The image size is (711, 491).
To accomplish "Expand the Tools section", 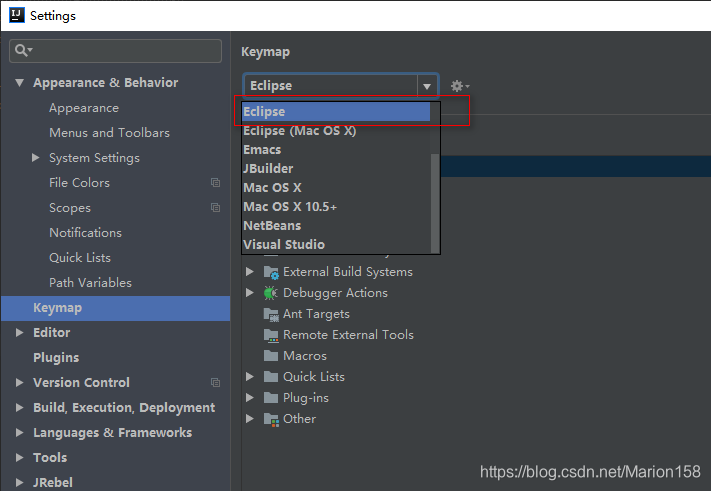I will coord(19,457).
